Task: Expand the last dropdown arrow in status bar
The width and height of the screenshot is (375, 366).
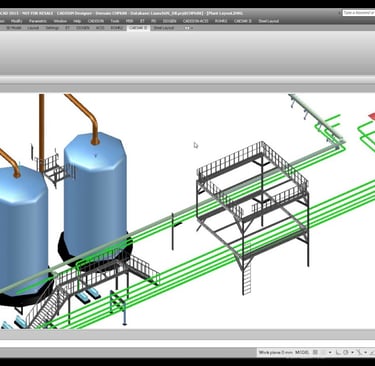Action: (x=366, y=352)
